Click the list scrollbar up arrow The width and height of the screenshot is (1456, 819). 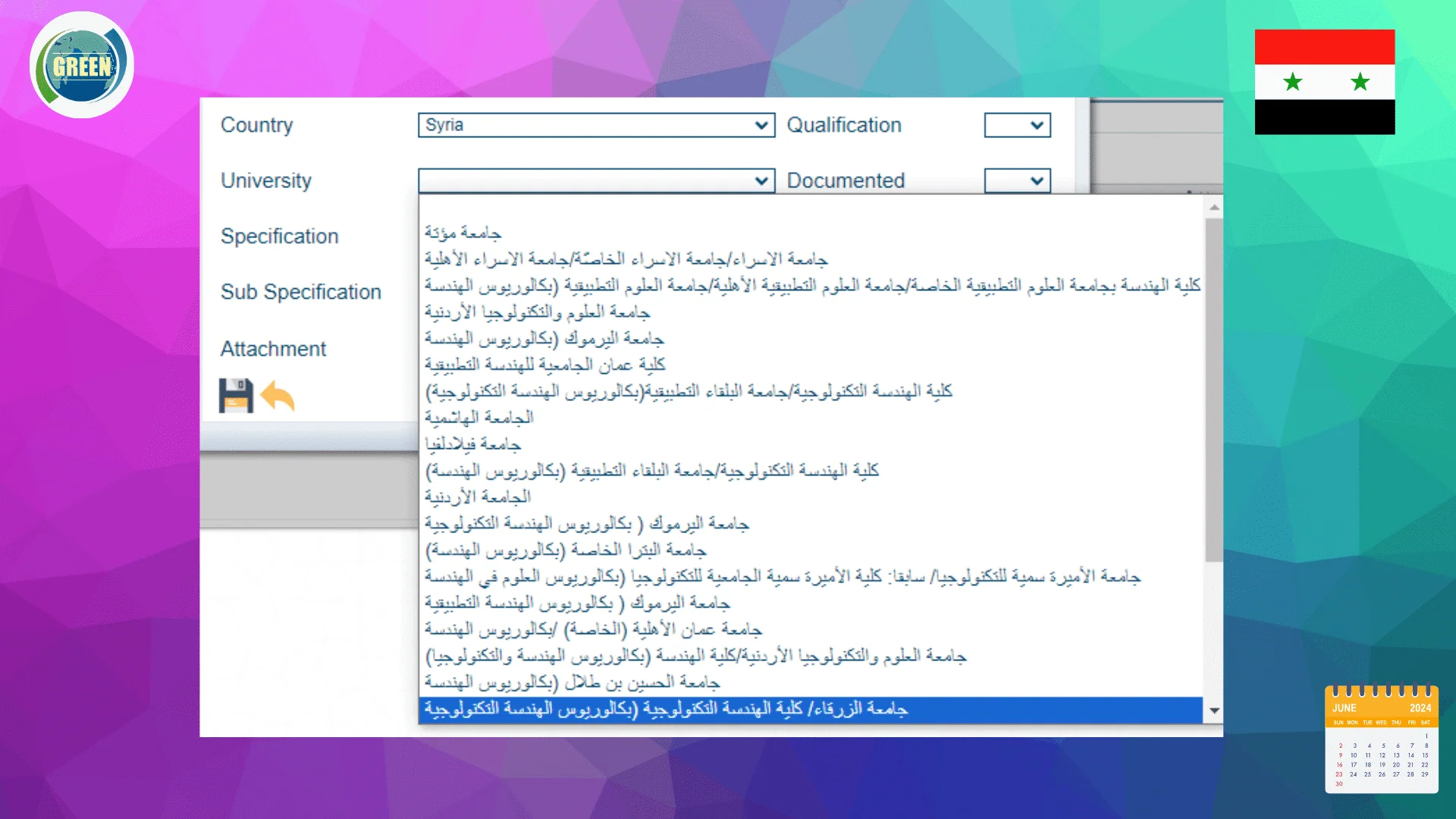pyautogui.click(x=1214, y=207)
